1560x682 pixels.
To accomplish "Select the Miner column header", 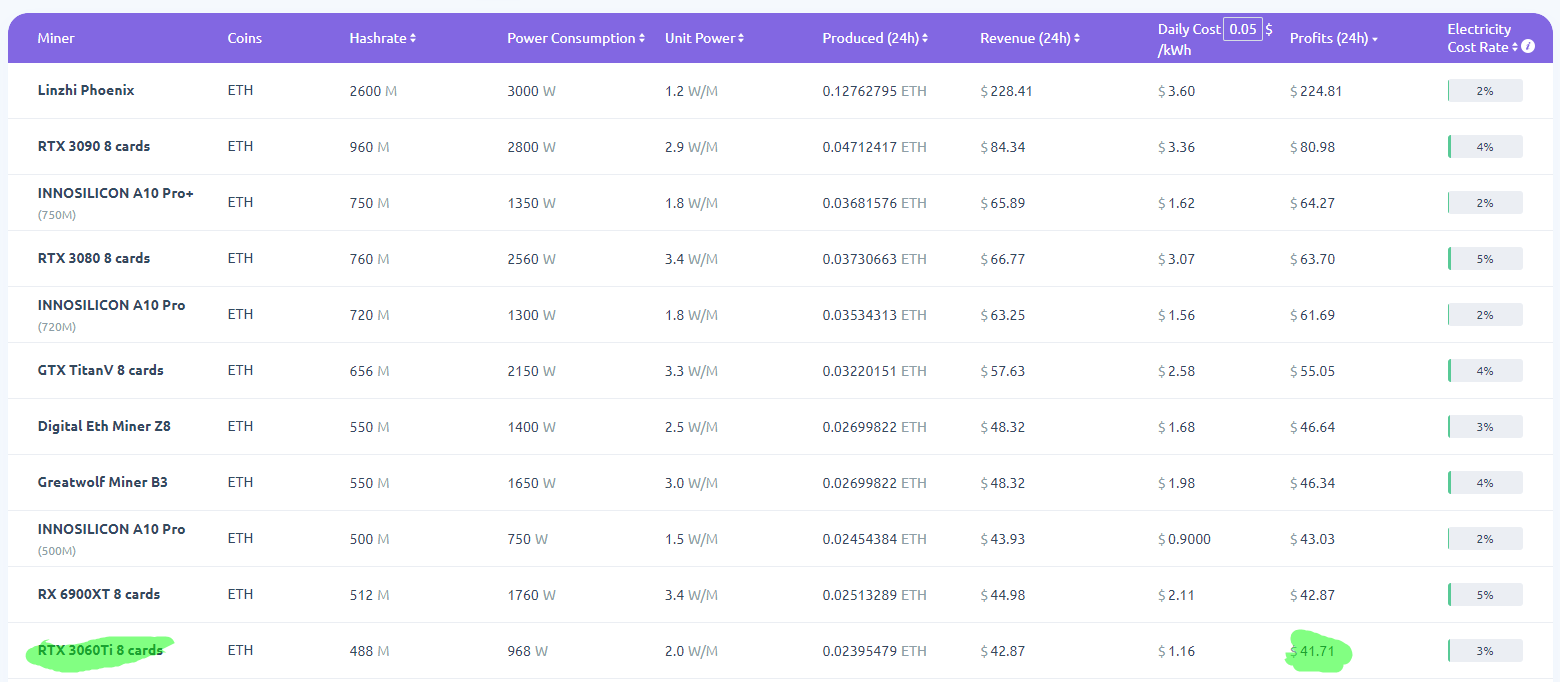I will [56, 38].
